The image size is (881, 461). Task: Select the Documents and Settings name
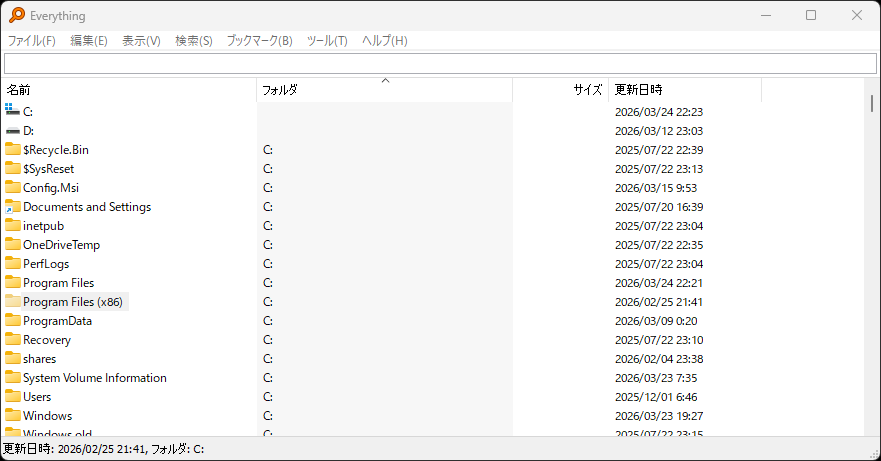click(87, 207)
